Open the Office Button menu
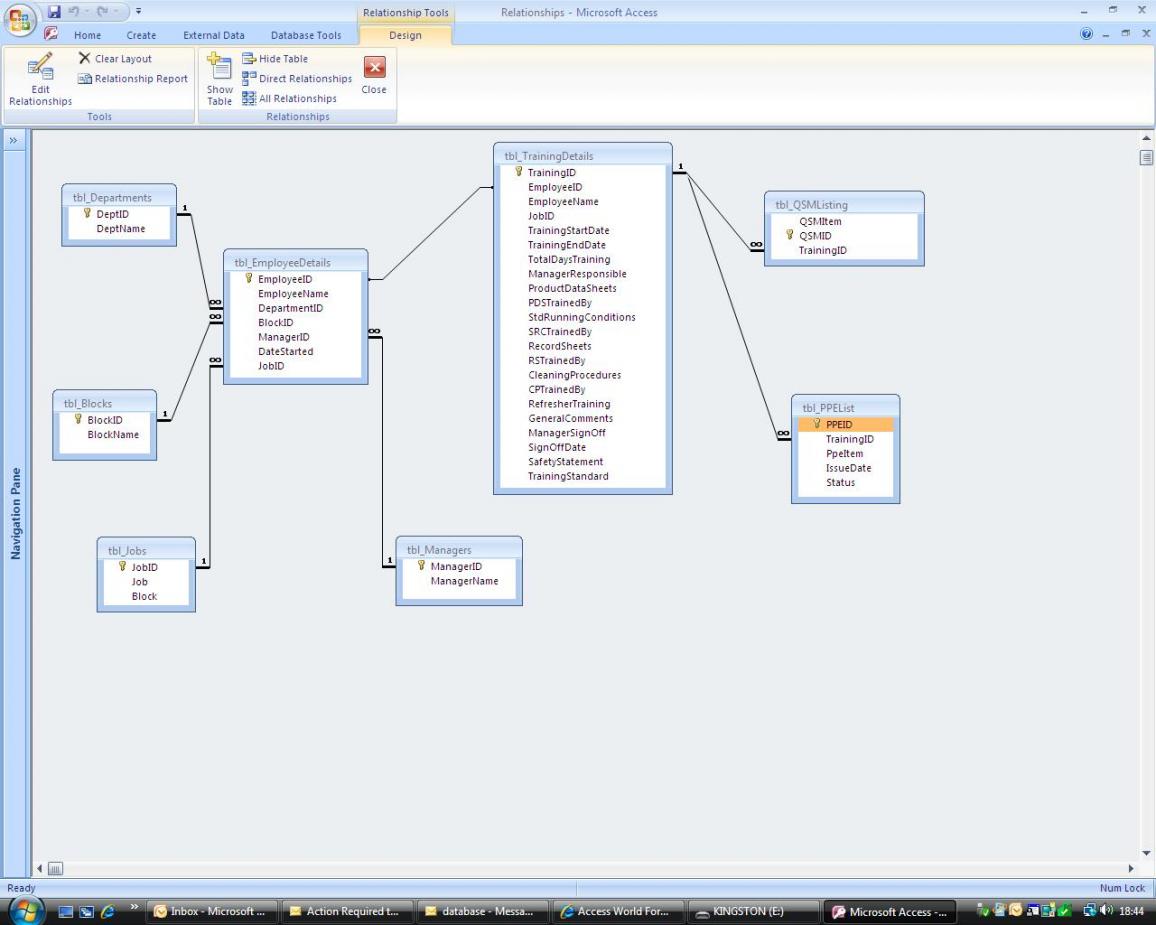 click(x=20, y=20)
